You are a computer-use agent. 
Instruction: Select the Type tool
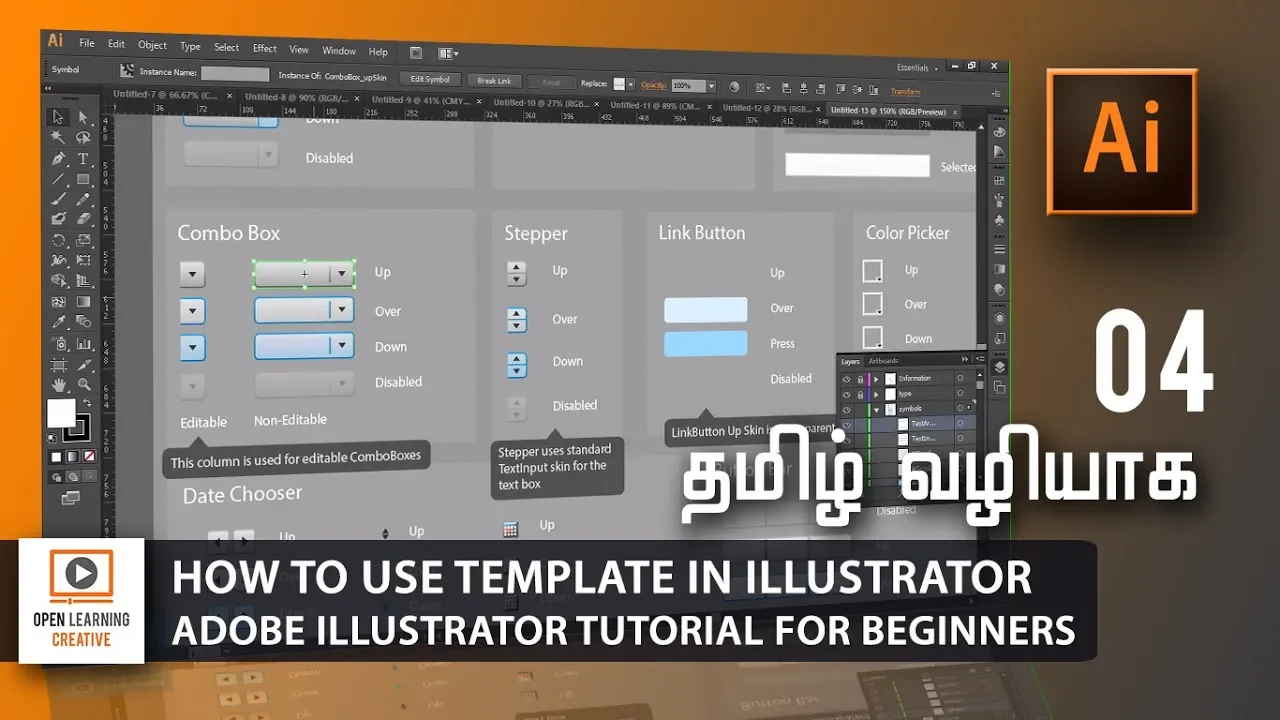[x=83, y=158]
